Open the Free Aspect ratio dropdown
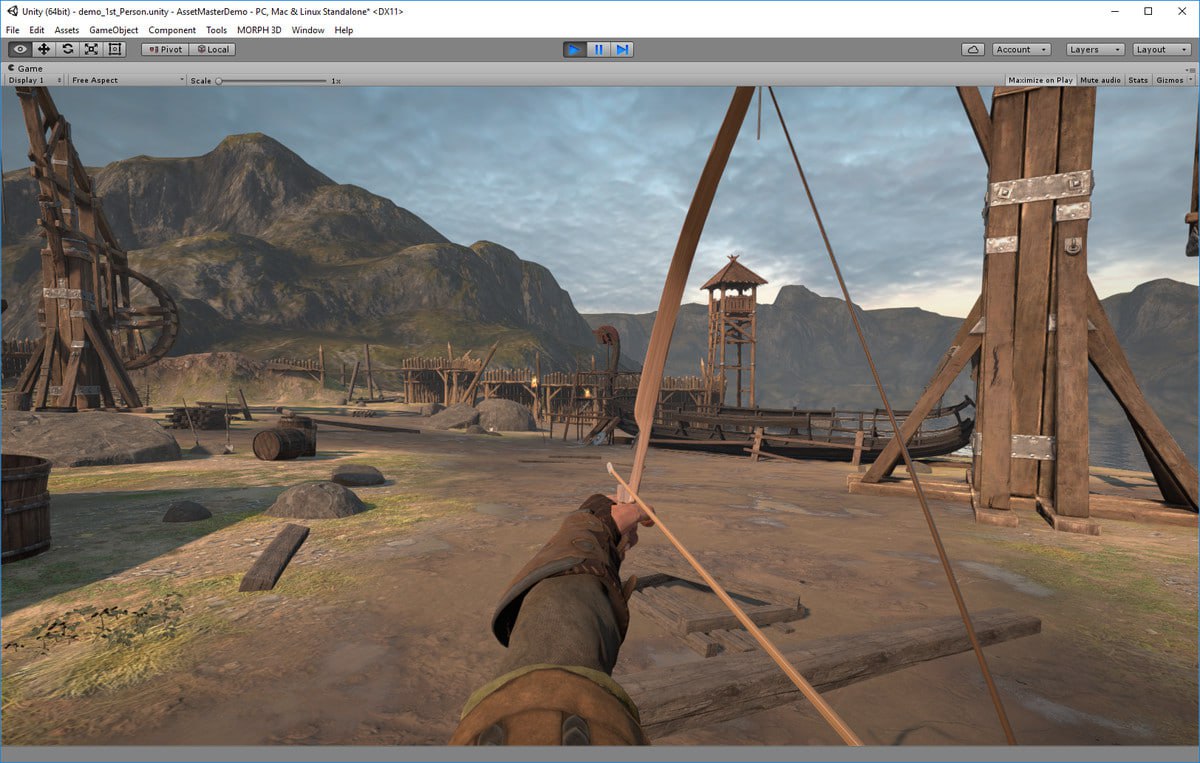This screenshot has width=1200, height=763. coord(127,80)
